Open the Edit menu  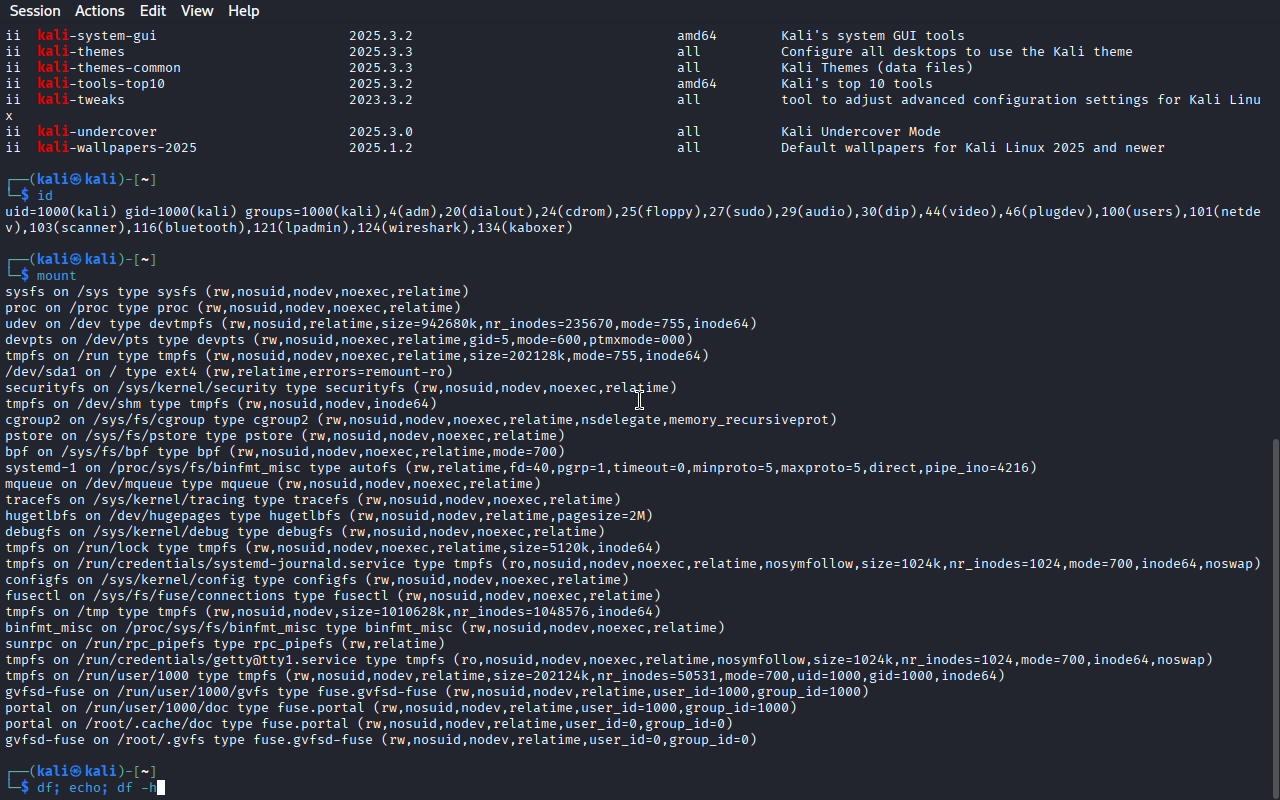tap(153, 11)
